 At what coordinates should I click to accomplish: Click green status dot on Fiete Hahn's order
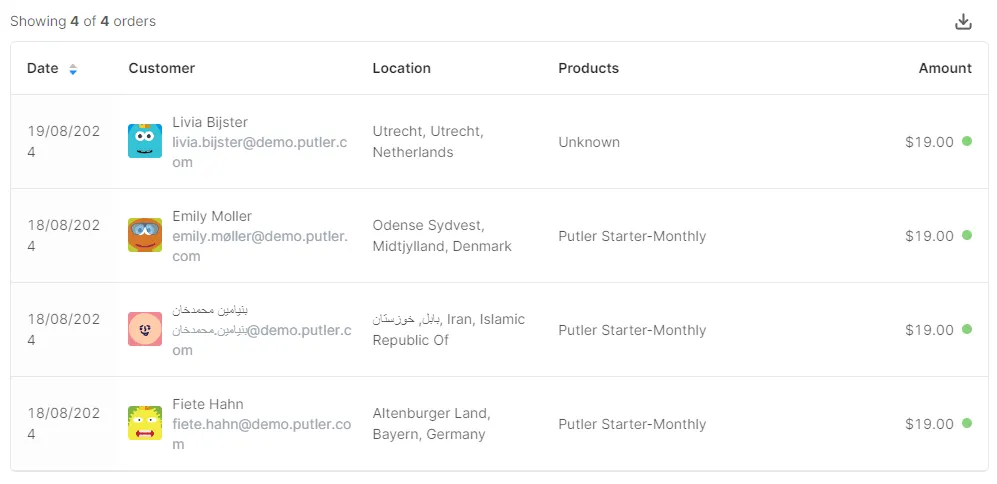point(966,423)
